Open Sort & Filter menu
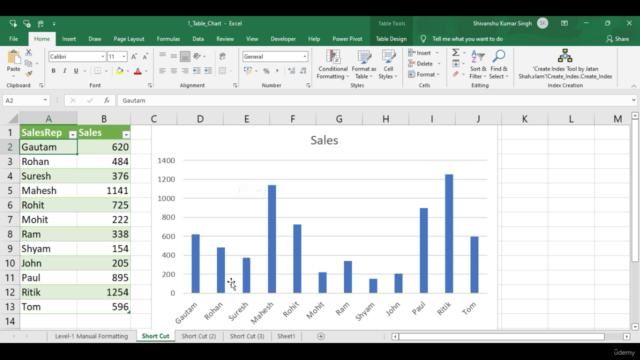Viewport: 640px width, 360px height. tap(478, 64)
